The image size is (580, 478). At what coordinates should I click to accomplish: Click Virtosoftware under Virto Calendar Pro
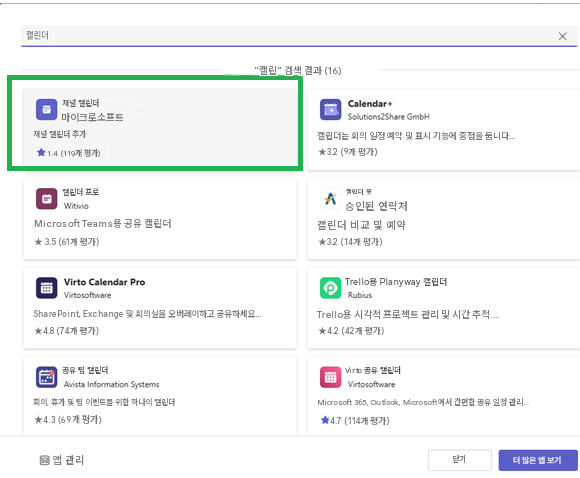(x=87, y=295)
